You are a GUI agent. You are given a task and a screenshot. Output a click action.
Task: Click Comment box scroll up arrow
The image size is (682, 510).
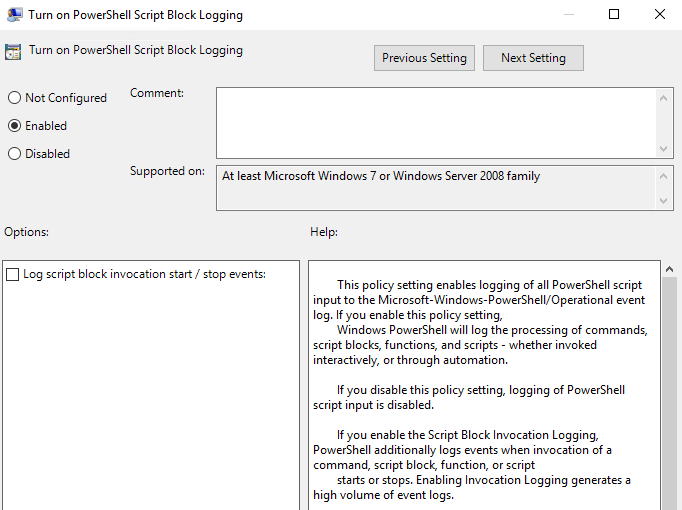(x=664, y=97)
